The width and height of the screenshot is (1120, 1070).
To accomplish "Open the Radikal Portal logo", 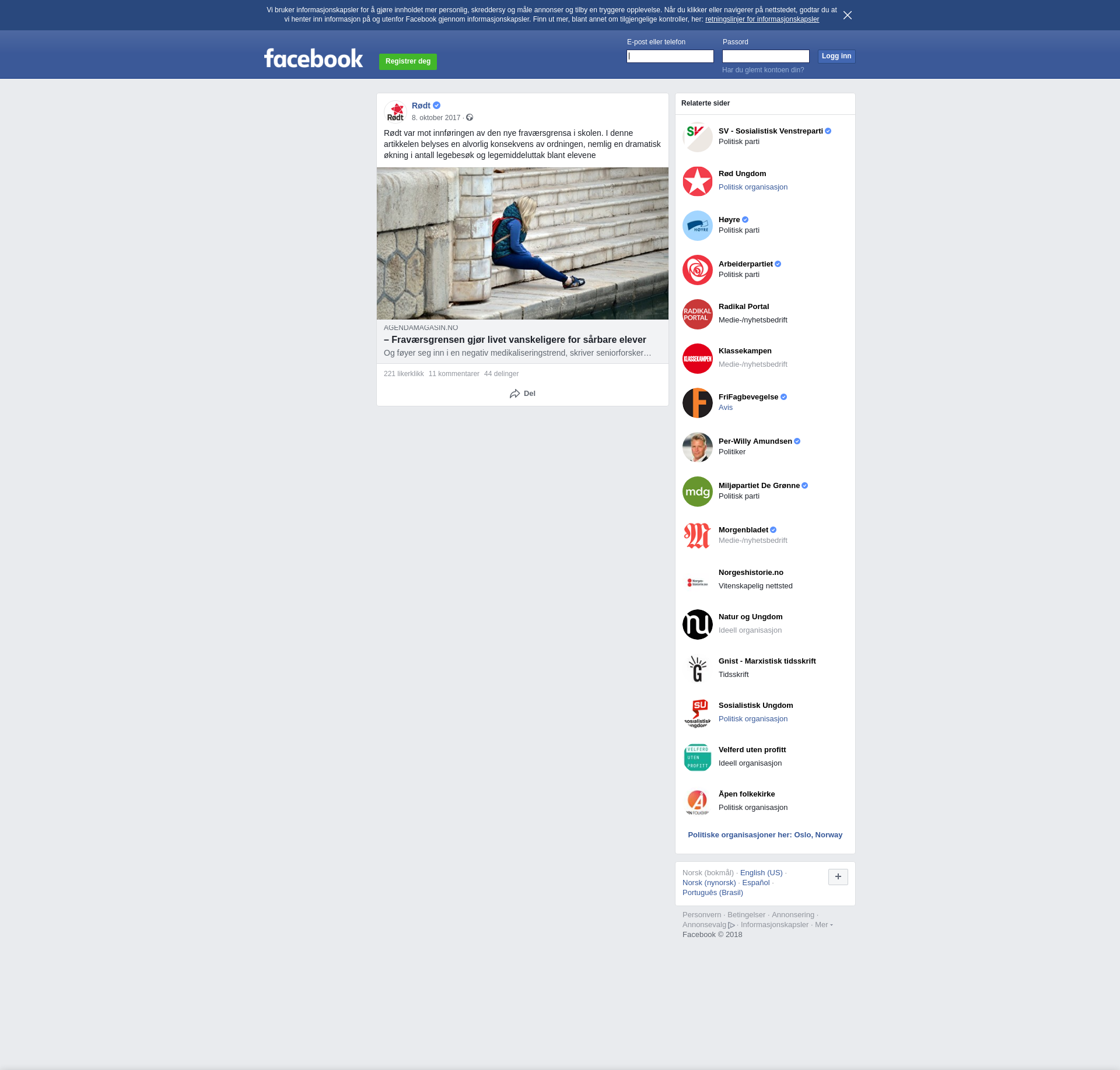I will (x=698, y=314).
